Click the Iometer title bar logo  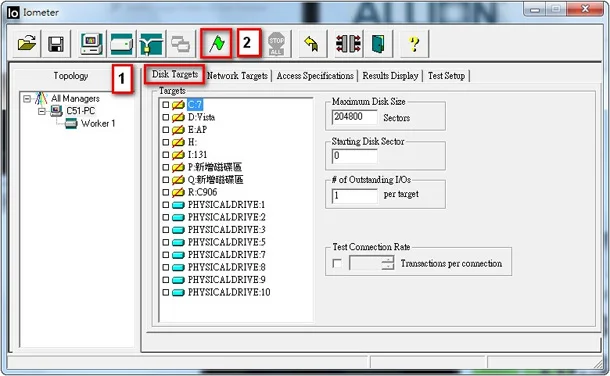coord(13,12)
